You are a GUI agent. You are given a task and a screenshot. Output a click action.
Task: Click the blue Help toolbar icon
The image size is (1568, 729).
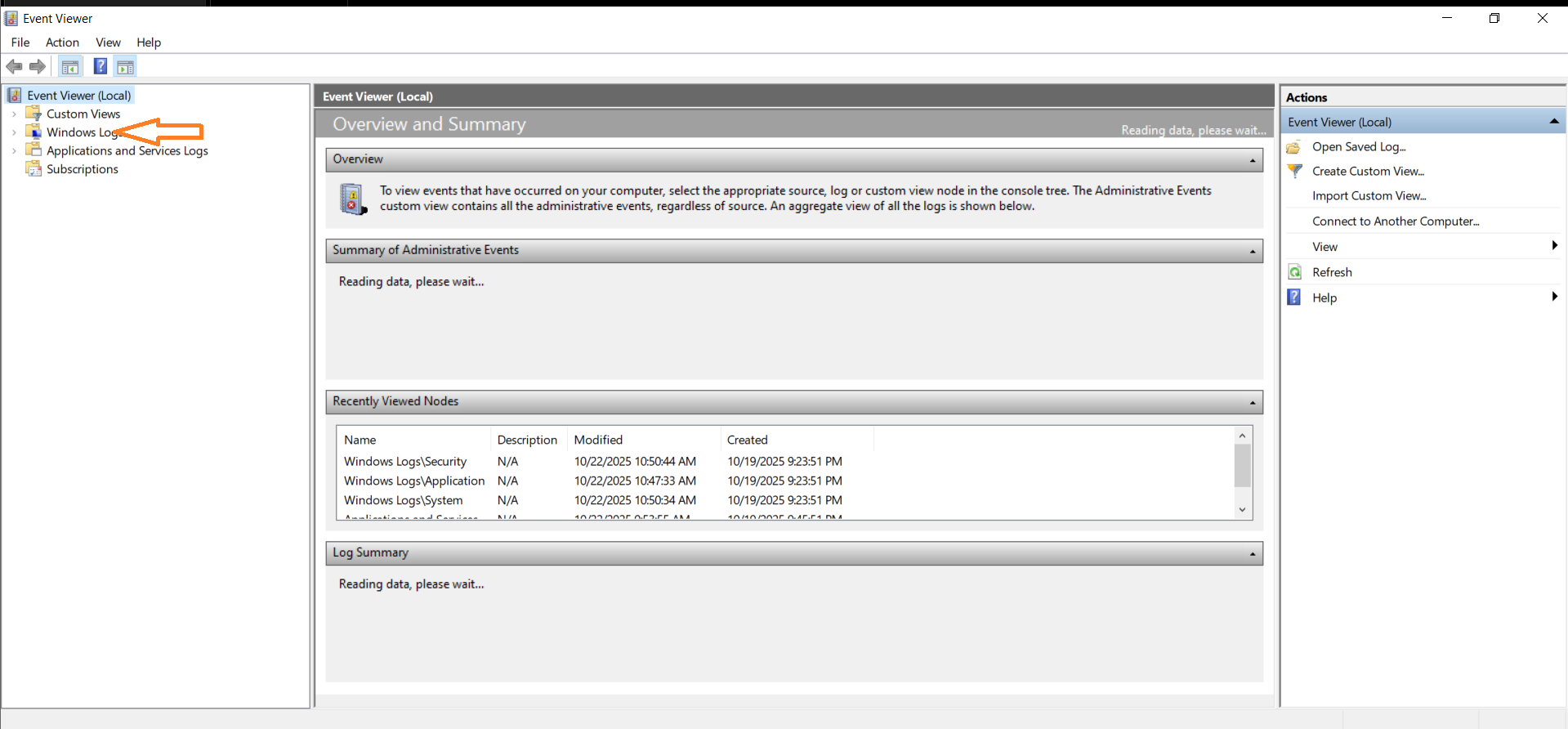(x=101, y=67)
